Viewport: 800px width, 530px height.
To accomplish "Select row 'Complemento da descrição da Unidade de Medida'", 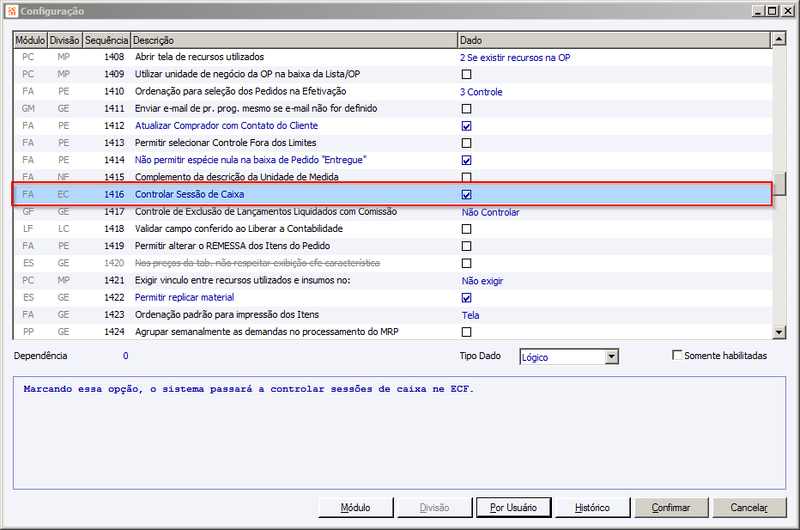I will (x=392, y=177).
